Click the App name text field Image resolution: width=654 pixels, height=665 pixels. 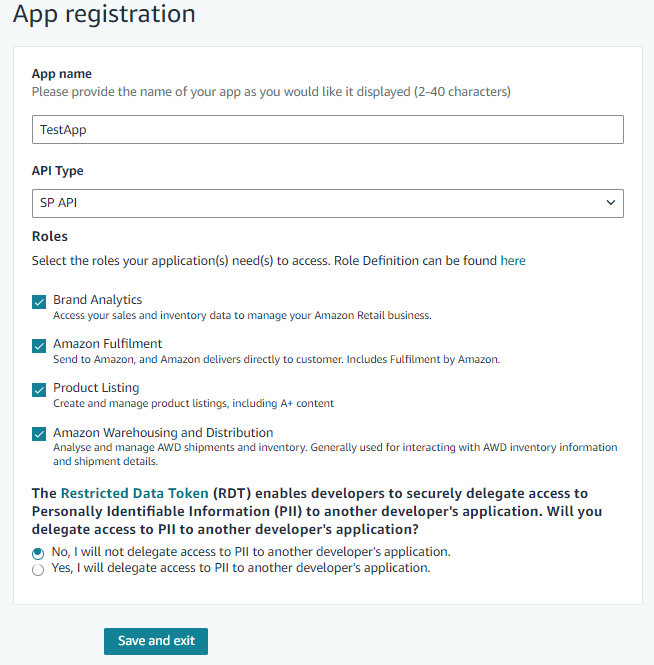click(327, 130)
